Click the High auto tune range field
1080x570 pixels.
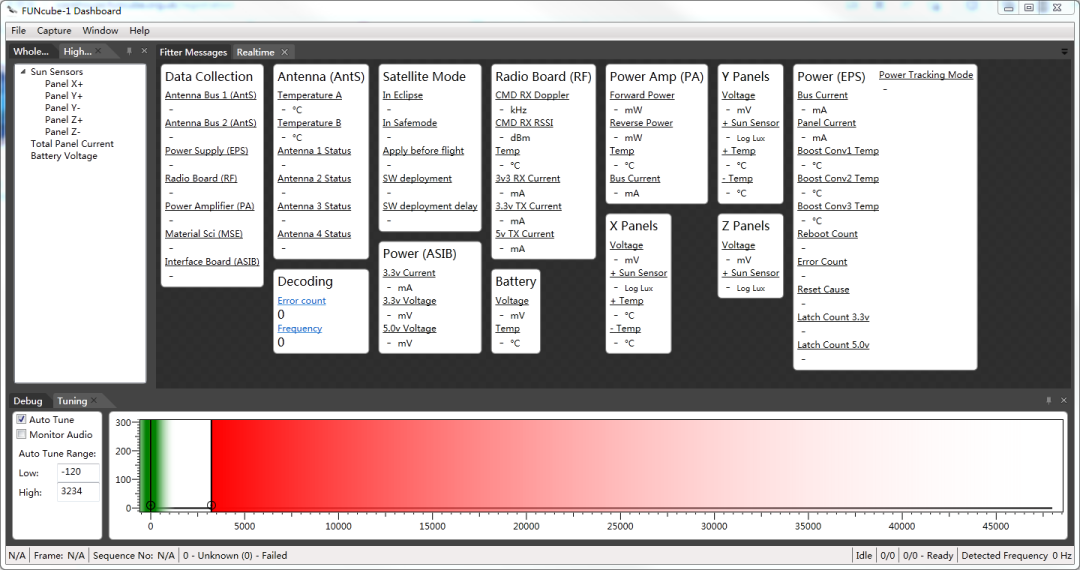pos(78,492)
